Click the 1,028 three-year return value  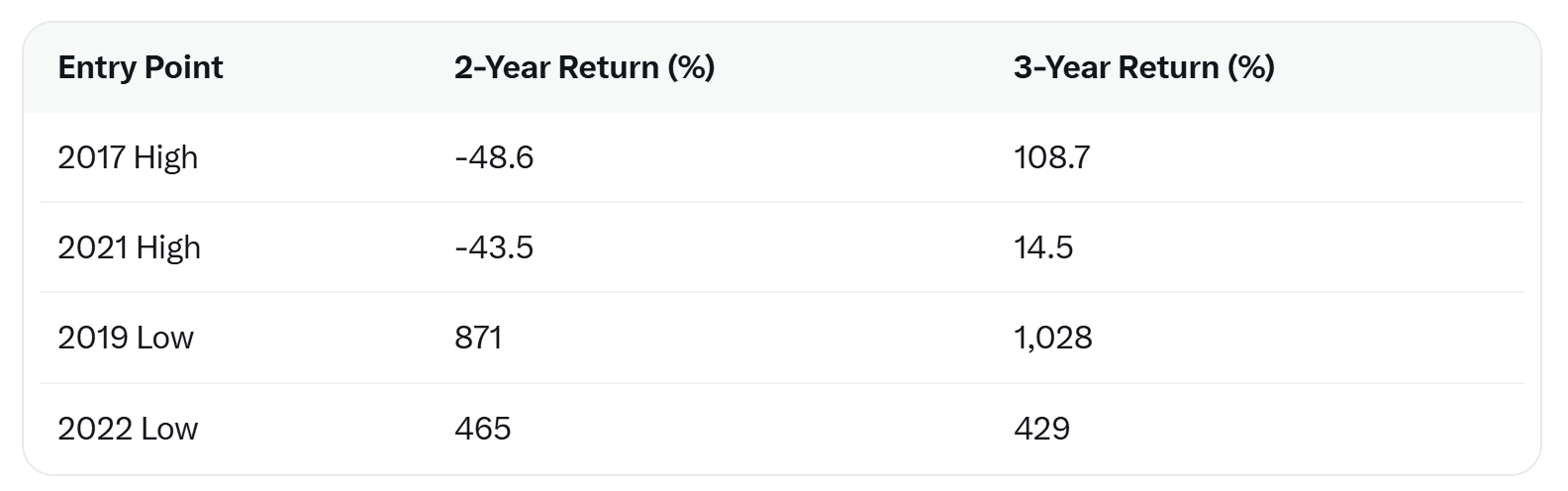(1052, 338)
